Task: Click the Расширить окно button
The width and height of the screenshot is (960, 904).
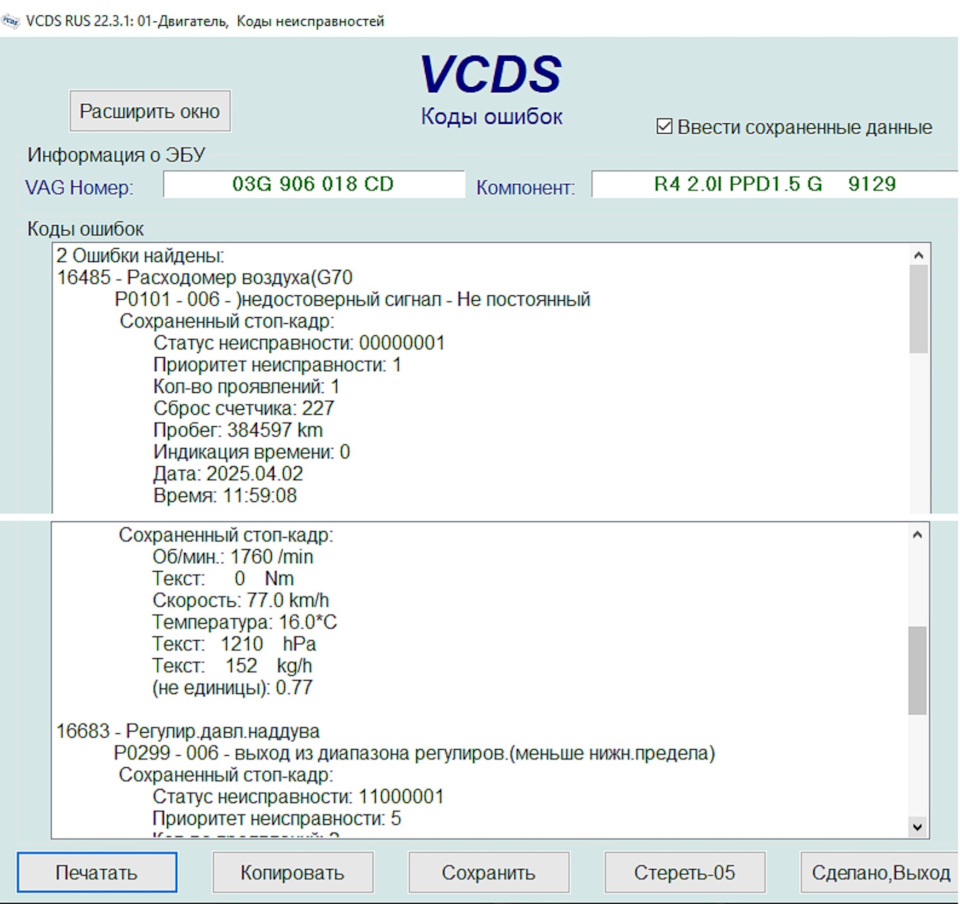Action: pyautogui.click(x=150, y=111)
